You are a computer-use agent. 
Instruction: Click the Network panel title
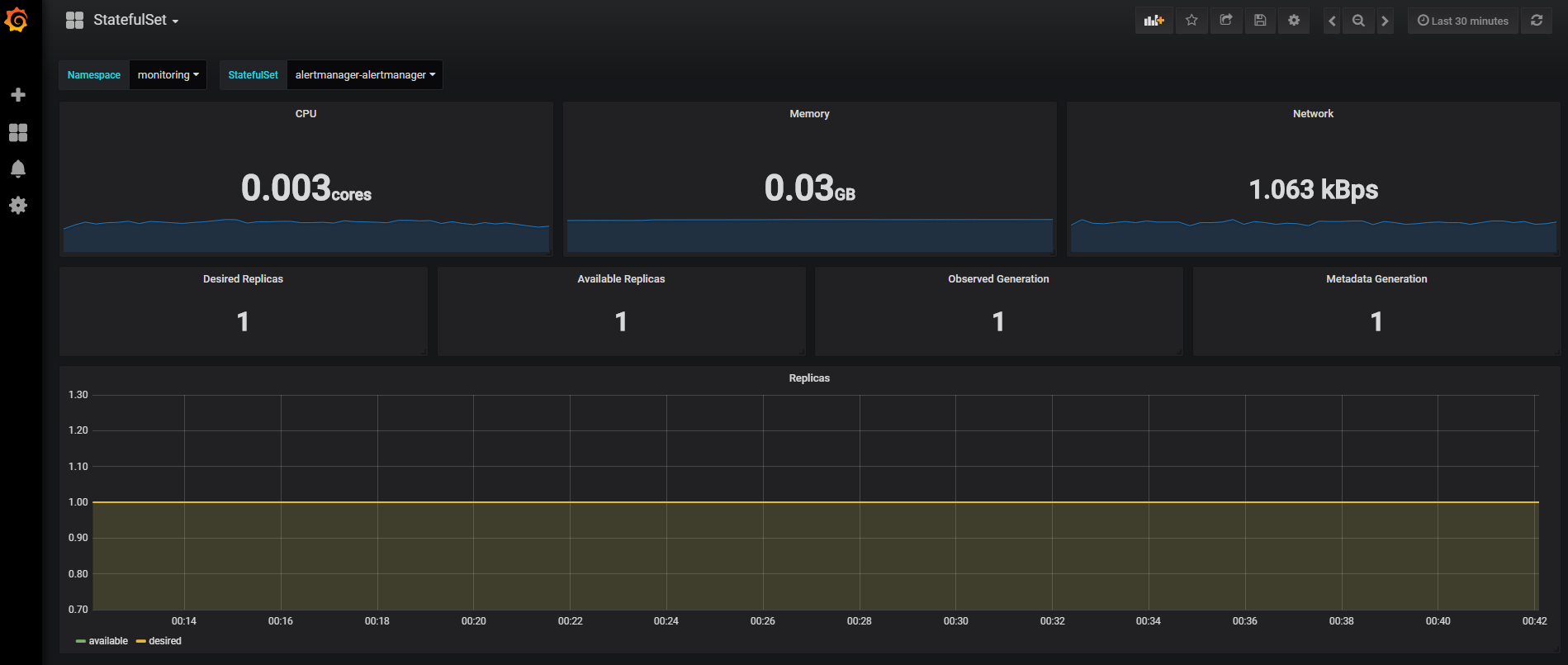coord(1313,114)
